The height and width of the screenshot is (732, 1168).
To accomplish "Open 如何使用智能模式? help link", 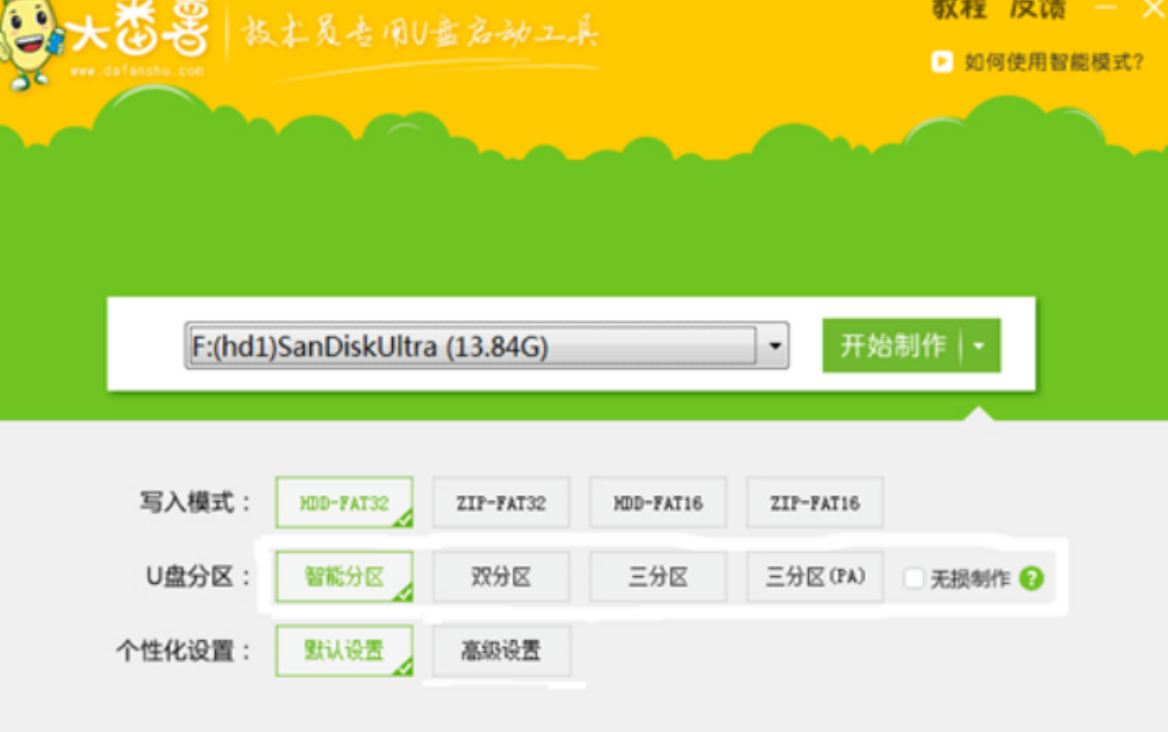I will [1053, 62].
